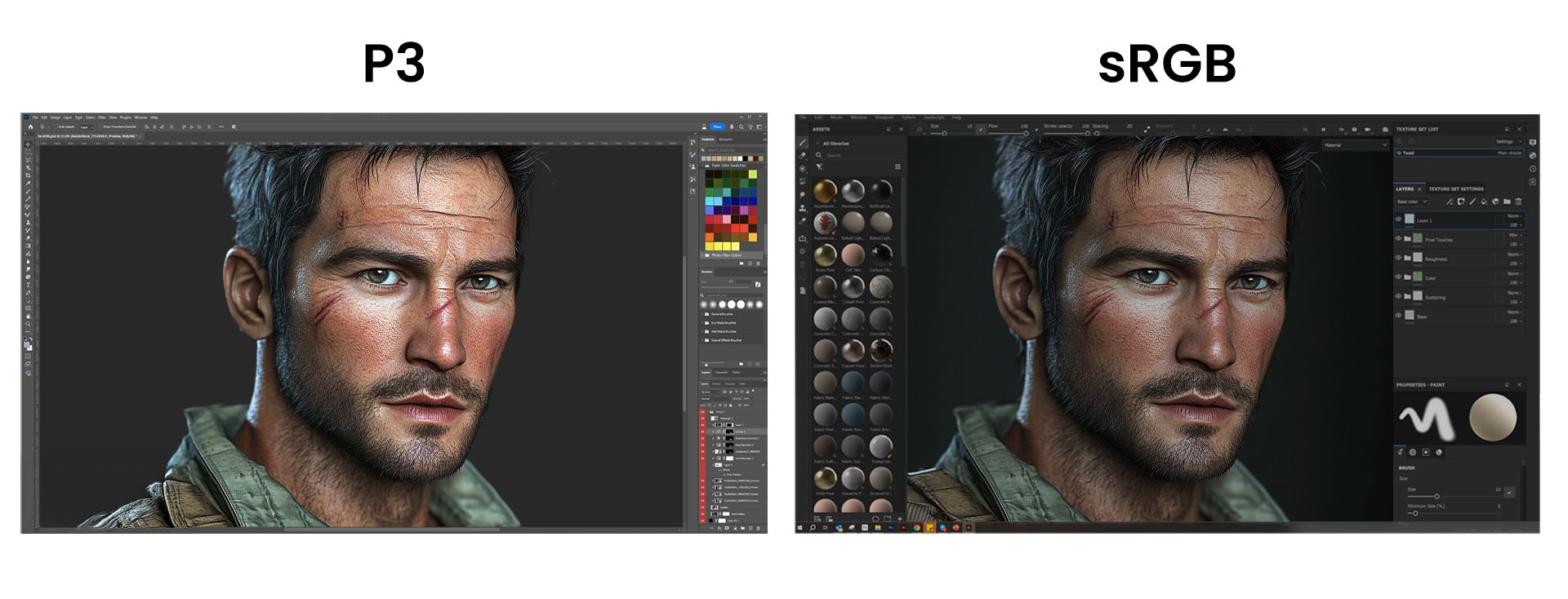This screenshot has height=599, width=1568.
Task: Select the Eraser tool in Substance Painter
Action: pyautogui.click(x=803, y=156)
